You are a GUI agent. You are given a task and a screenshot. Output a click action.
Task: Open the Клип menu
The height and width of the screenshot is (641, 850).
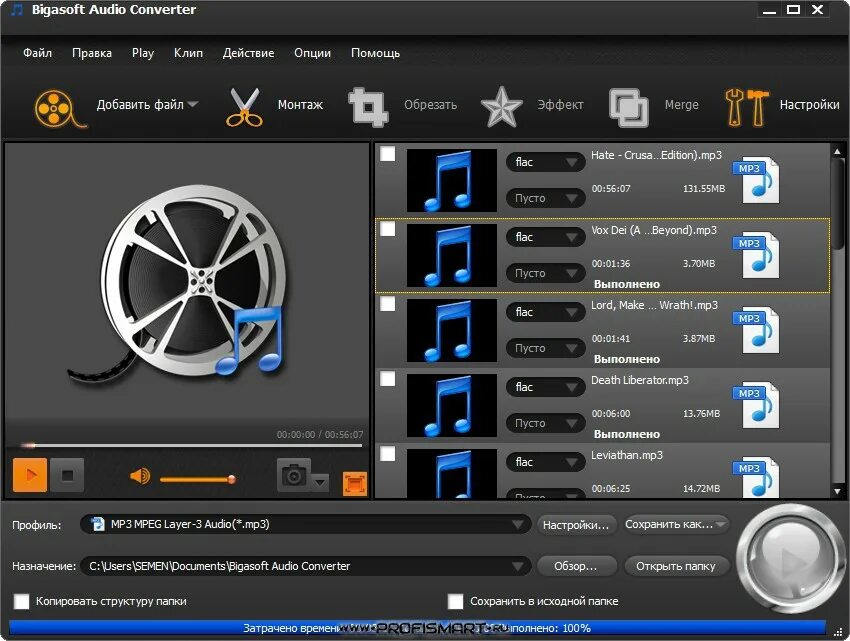click(188, 53)
